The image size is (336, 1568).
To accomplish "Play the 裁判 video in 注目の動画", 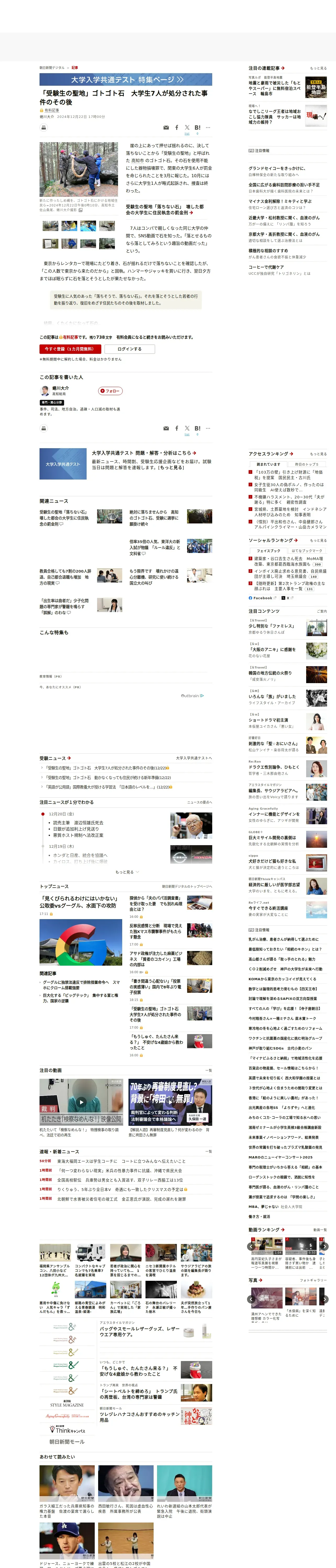I will [81, 1102].
